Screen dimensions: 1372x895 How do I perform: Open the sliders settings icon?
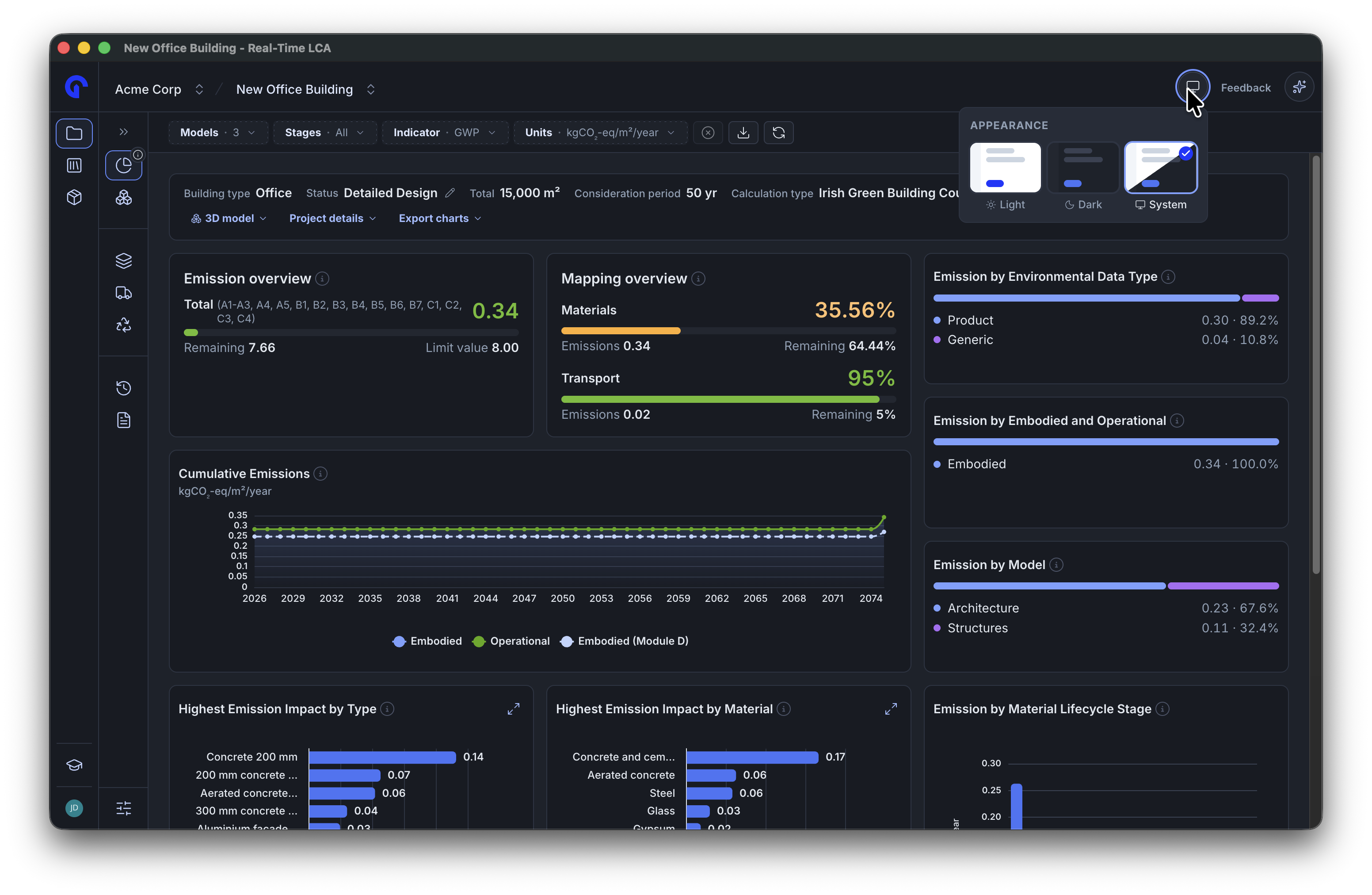[x=123, y=808]
